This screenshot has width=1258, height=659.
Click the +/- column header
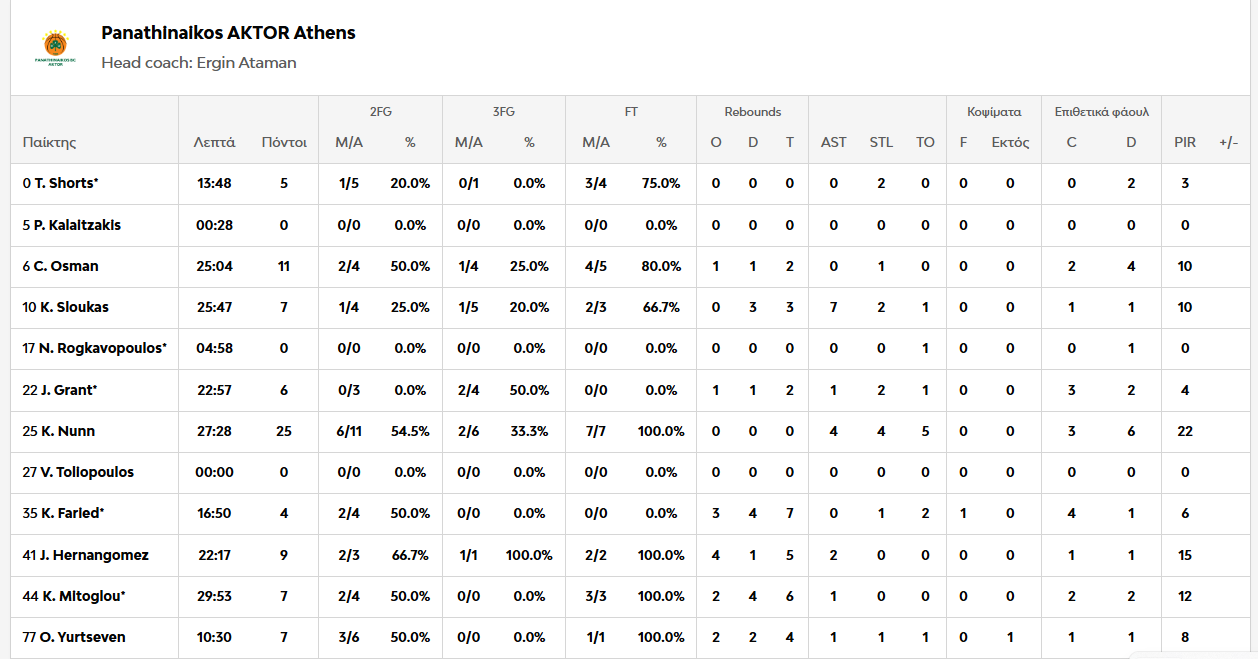coord(1228,142)
